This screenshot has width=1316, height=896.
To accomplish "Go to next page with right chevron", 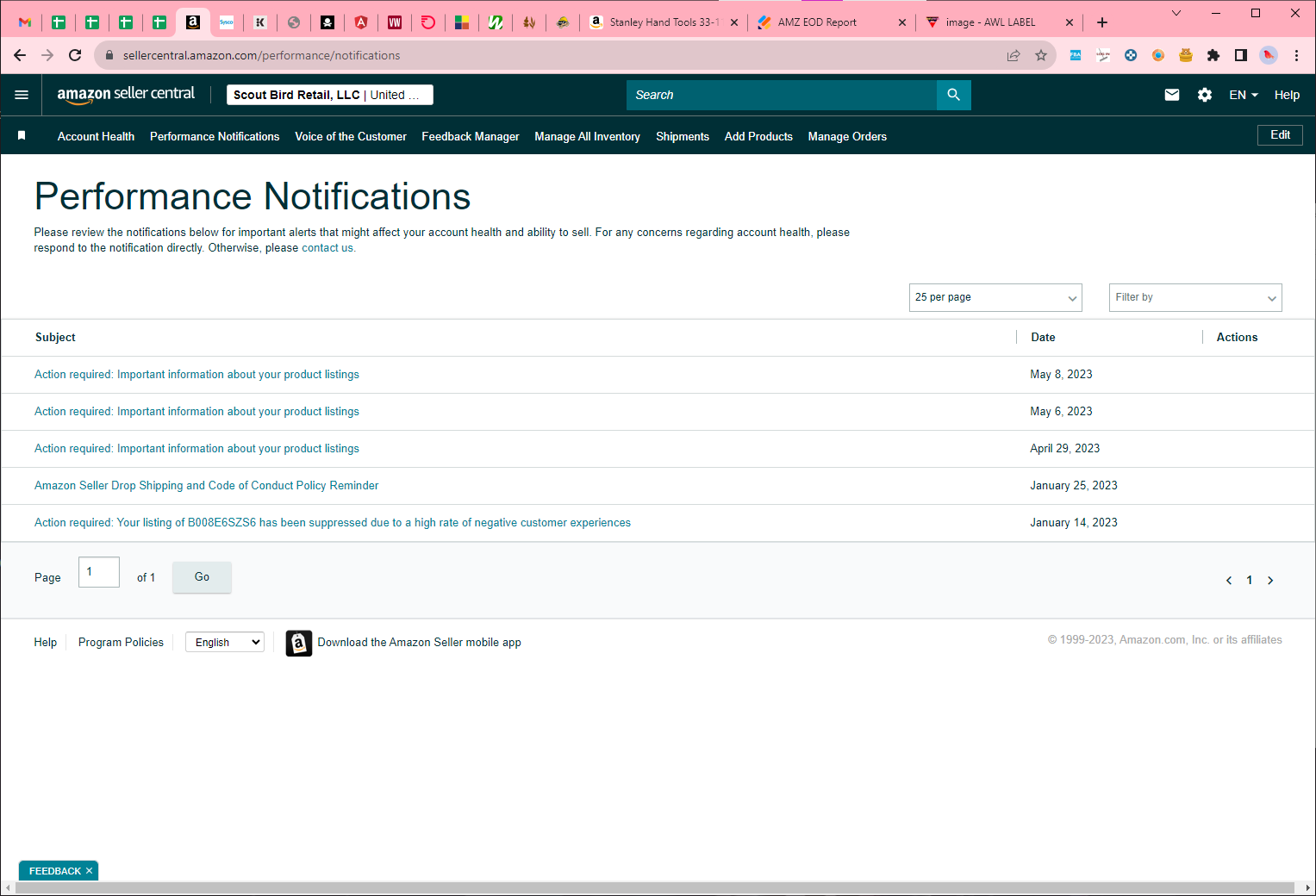I will (1270, 581).
